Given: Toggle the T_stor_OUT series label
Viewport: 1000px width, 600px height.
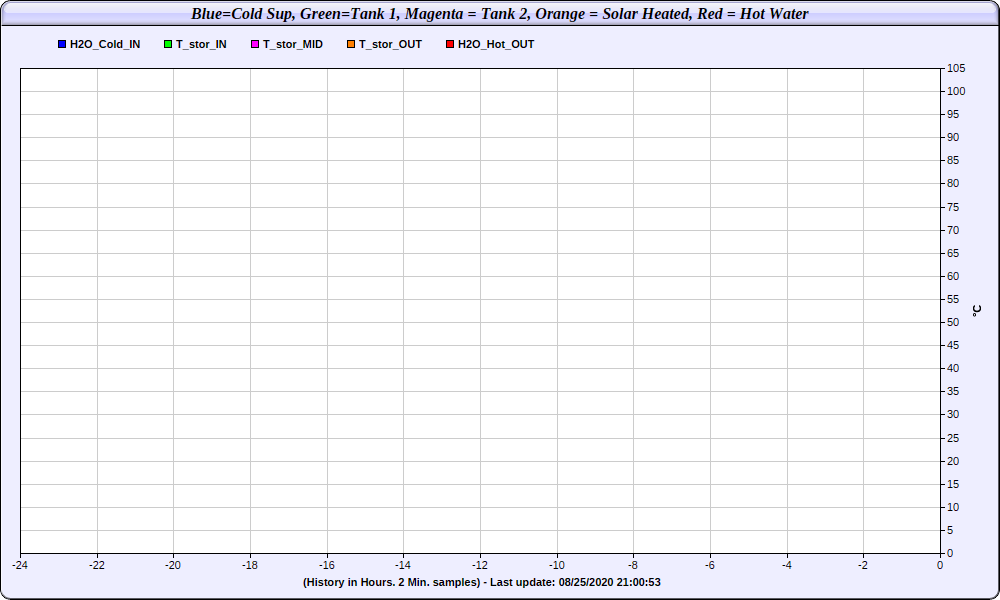Looking at the screenshot, I should pyautogui.click(x=390, y=44).
